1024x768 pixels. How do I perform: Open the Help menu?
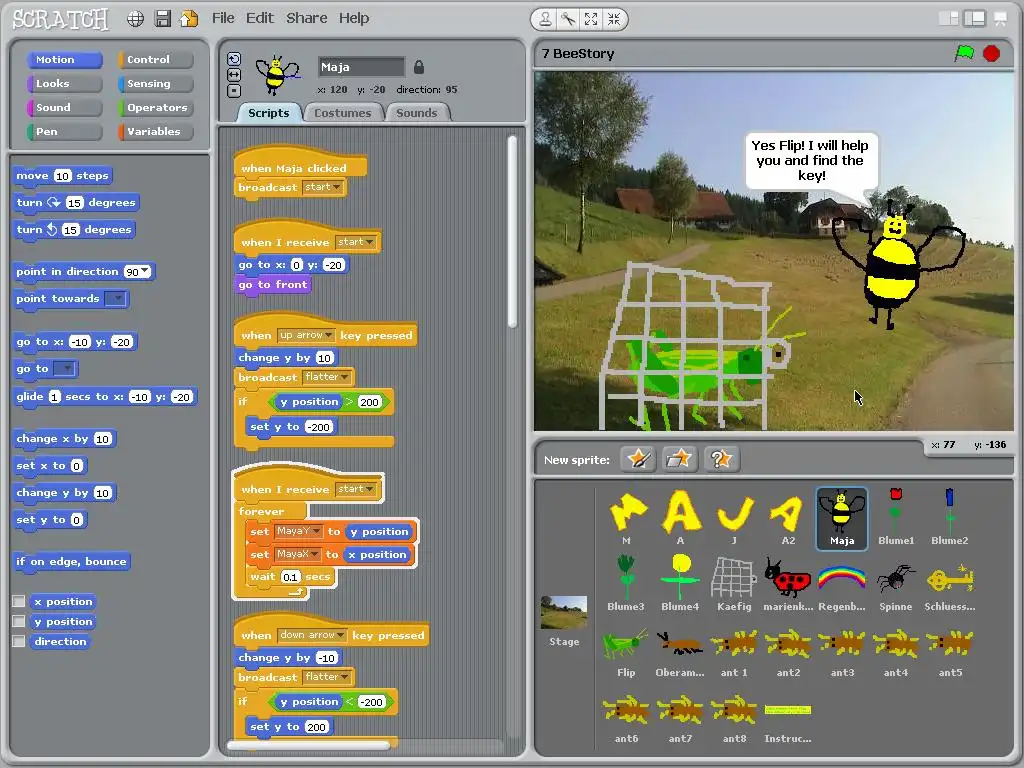pyautogui.click(x=353, y=18)
